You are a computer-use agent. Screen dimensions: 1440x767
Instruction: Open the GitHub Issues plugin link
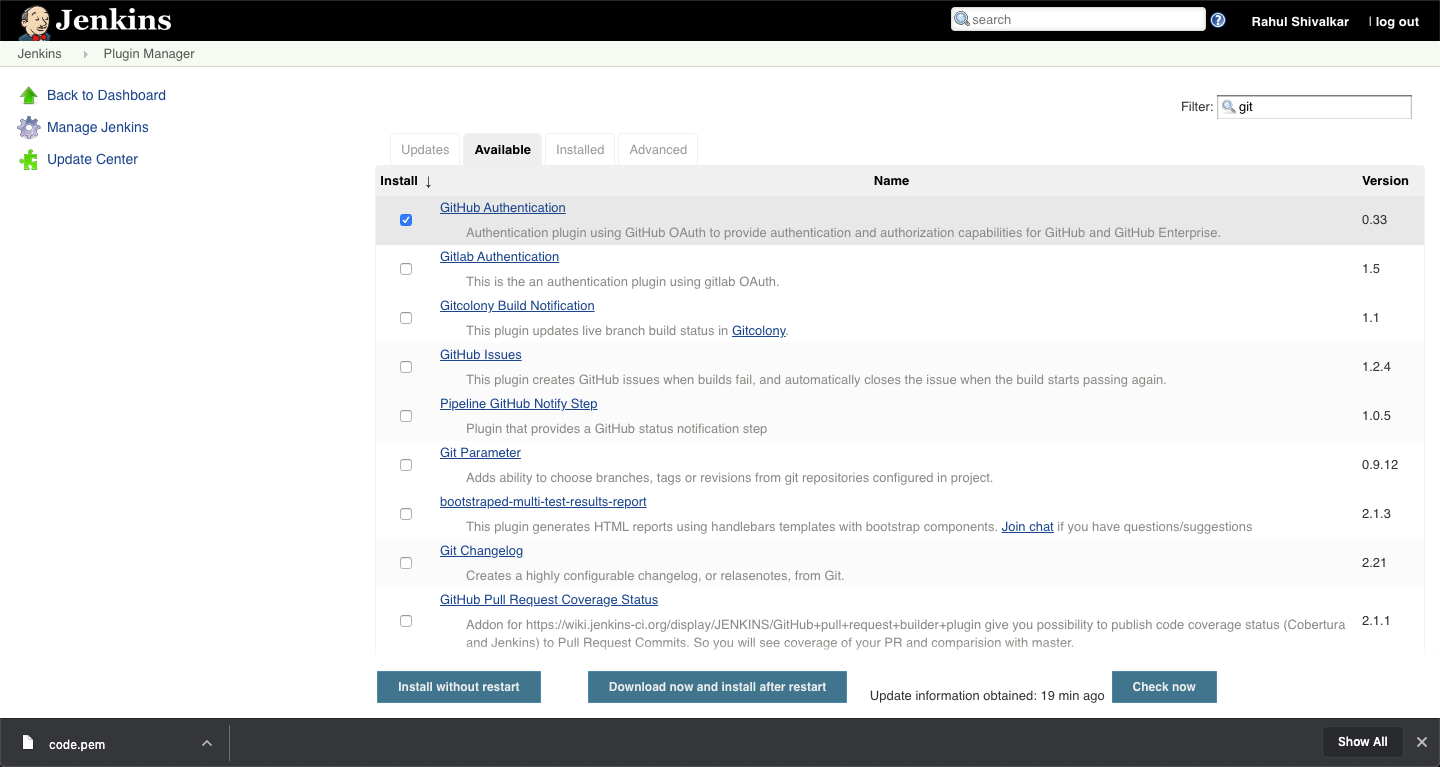click(x=480, y=354)
